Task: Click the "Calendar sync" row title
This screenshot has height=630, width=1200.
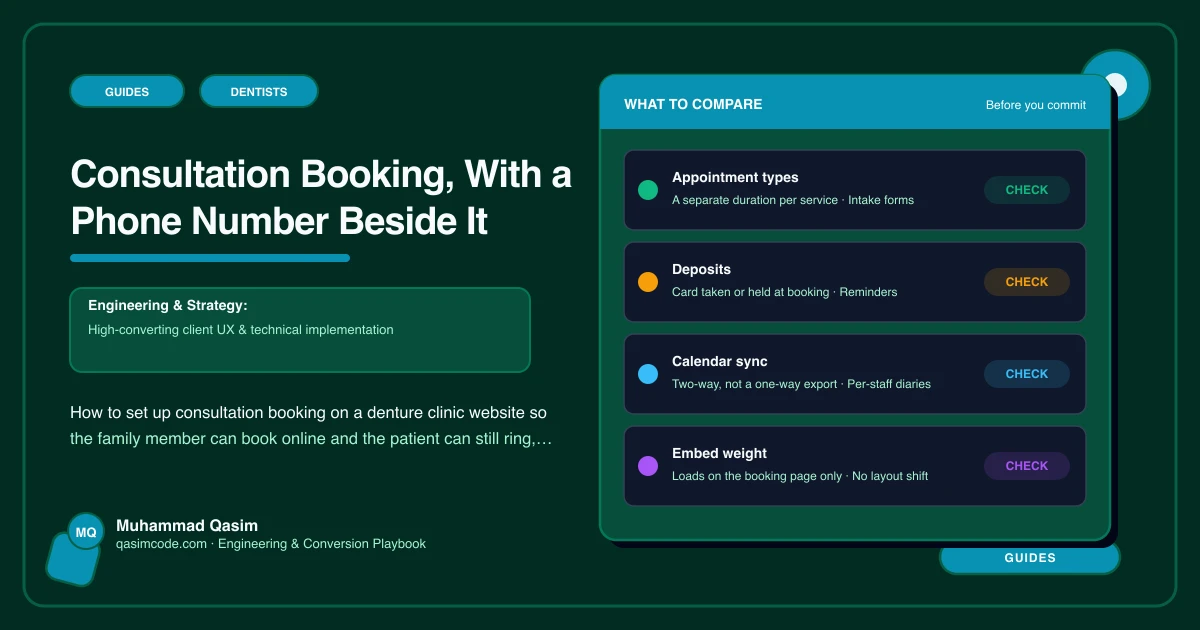Action: tap(720, 361)
